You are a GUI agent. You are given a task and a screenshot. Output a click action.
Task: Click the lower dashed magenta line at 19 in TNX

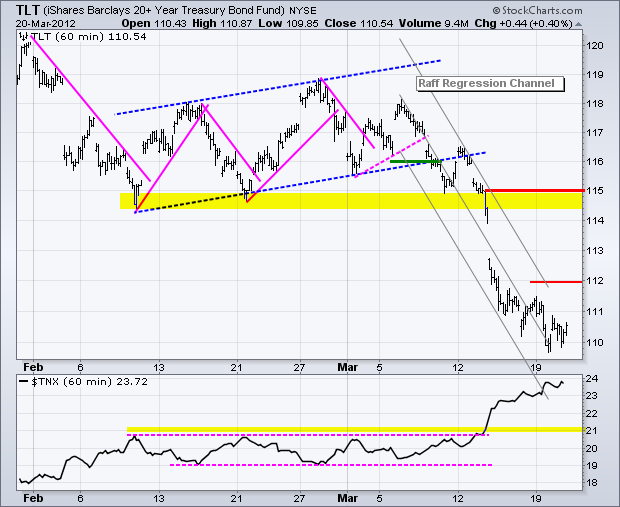click(331, 465)
